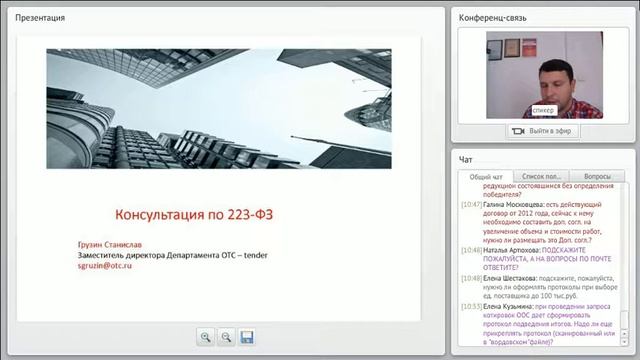Switch to the 'Общий чат' tab
The height and width of the screenshot is (360, 640).
(x=486, y=177)
